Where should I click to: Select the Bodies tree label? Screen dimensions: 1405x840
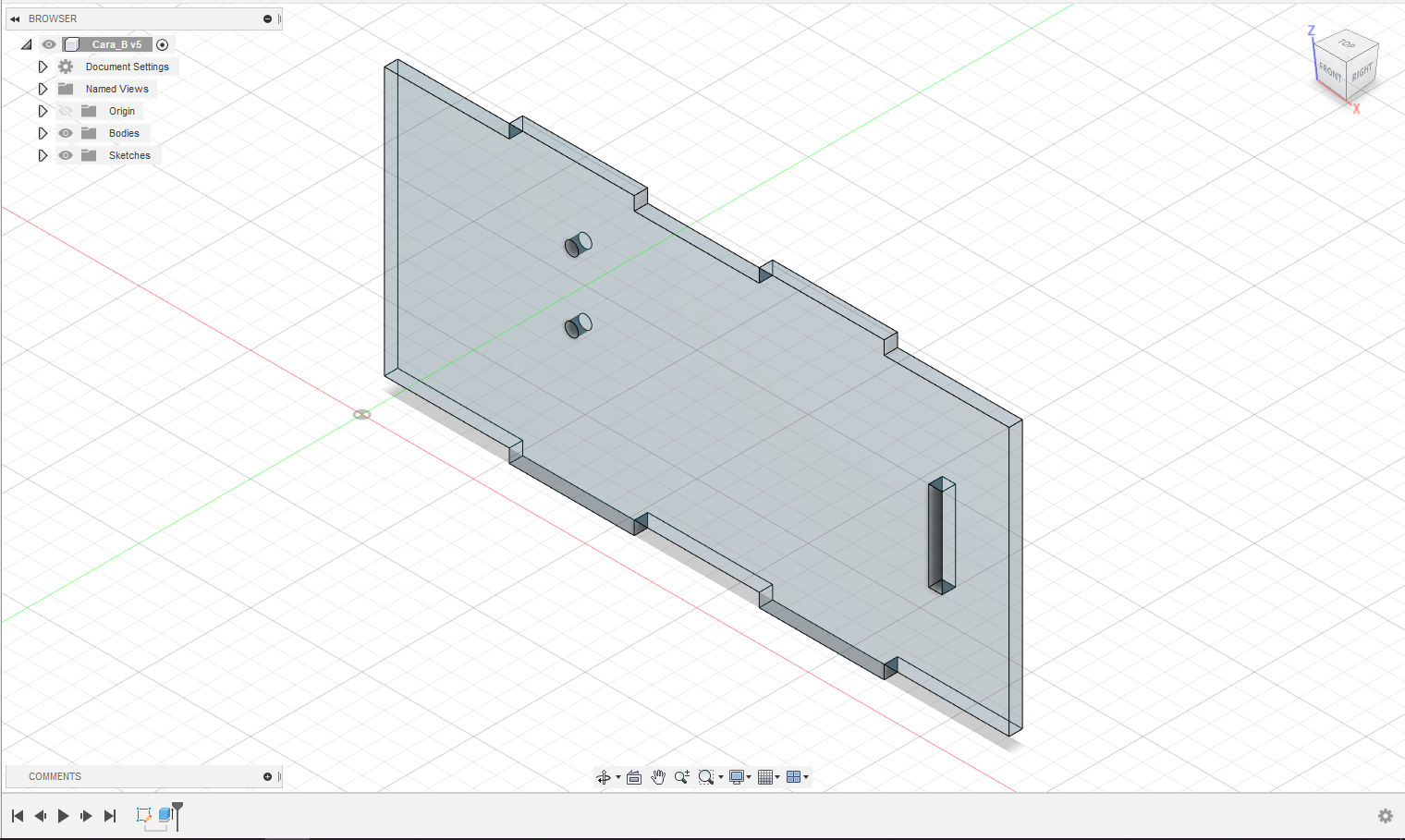pyautogui.click(x=124, y=133)
